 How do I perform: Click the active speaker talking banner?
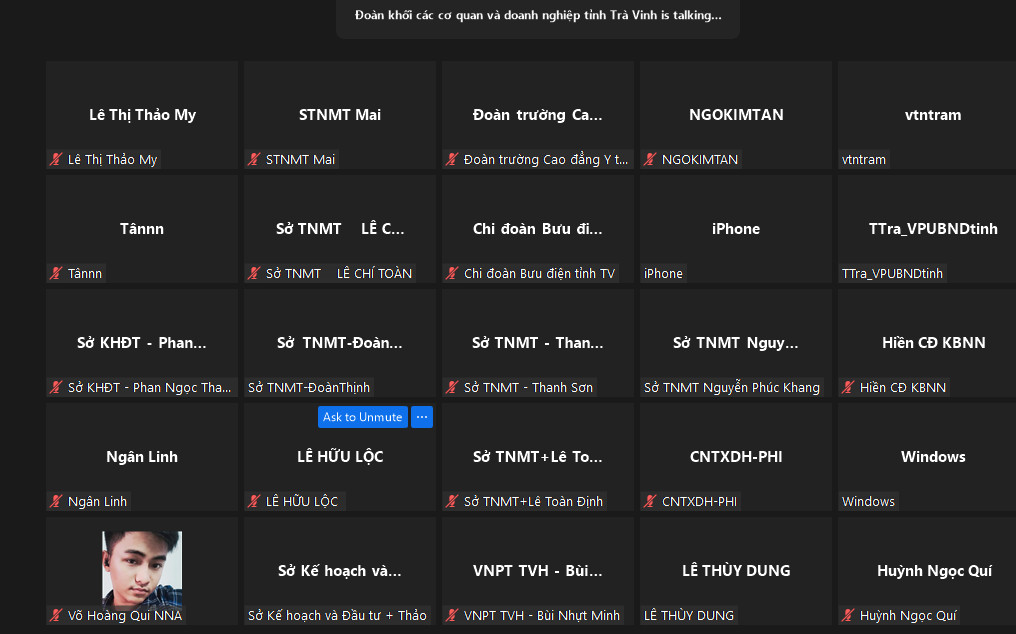(538, 16)
